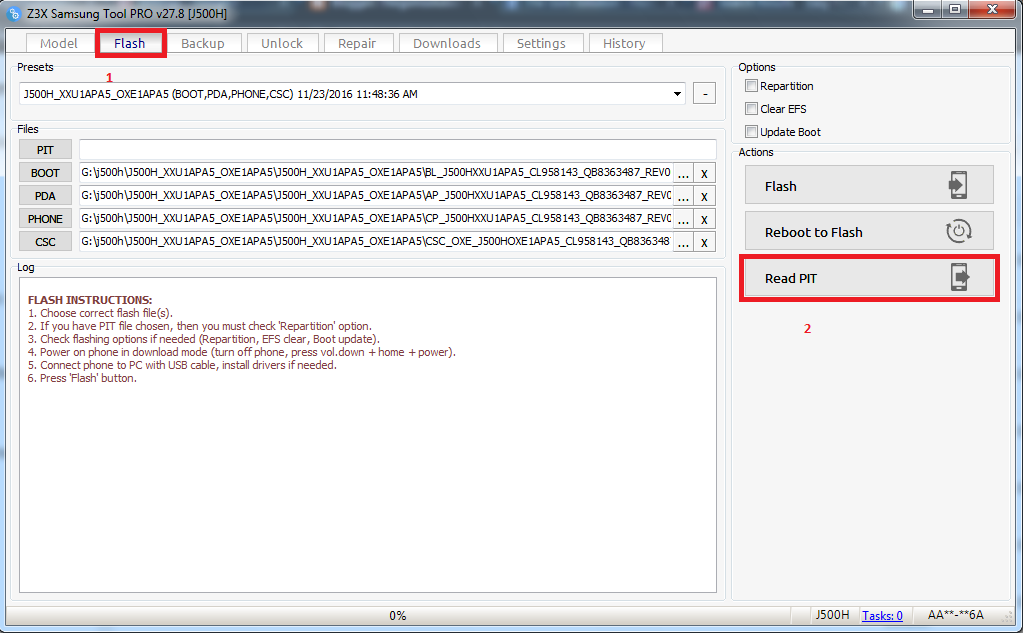Click inside the empty PIT path field
The width and height of the screenshot is (1023, 633).
click(398, 149)
